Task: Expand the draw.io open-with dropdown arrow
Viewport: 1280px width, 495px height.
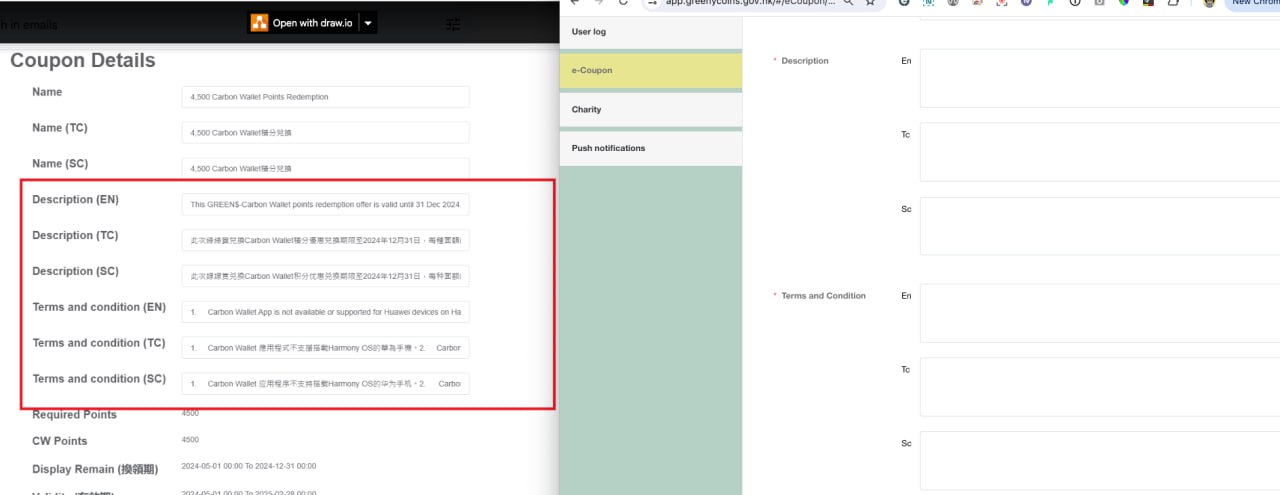Action: pos(368,23)
